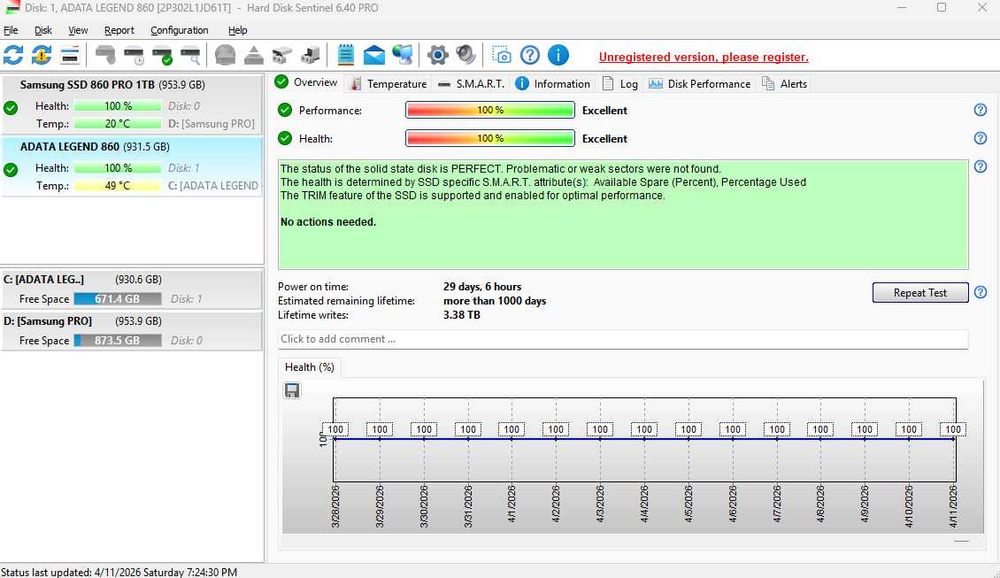Click the "29 days, 6 hours" power on value
The image size is (1000, 578).
(x=482, y=286)
